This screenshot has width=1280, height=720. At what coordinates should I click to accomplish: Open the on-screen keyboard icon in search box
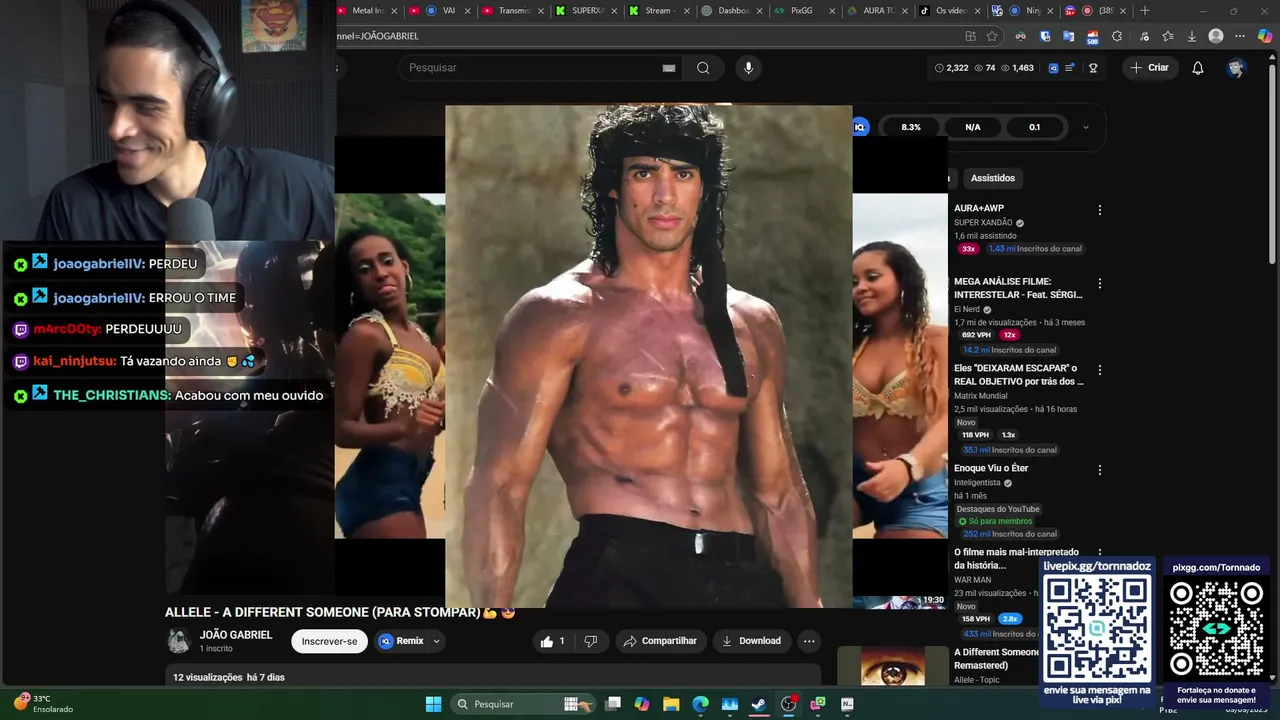tap(668, 68)
